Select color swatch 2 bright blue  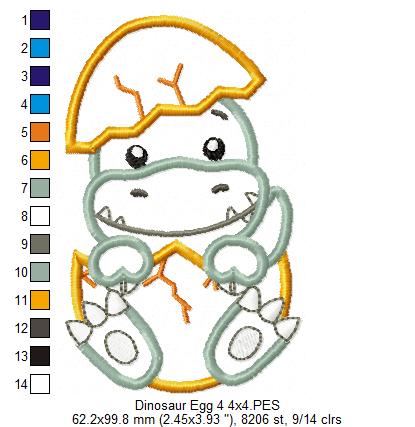40,48
